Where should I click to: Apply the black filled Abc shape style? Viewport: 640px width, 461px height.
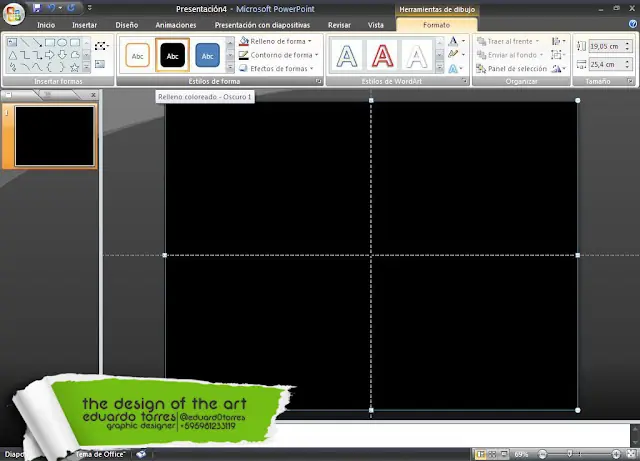pyautogui.click(x=172, y=56)
